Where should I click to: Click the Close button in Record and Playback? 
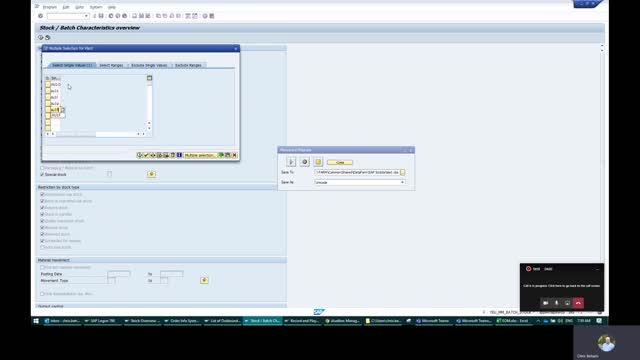(x=340, y=162)
